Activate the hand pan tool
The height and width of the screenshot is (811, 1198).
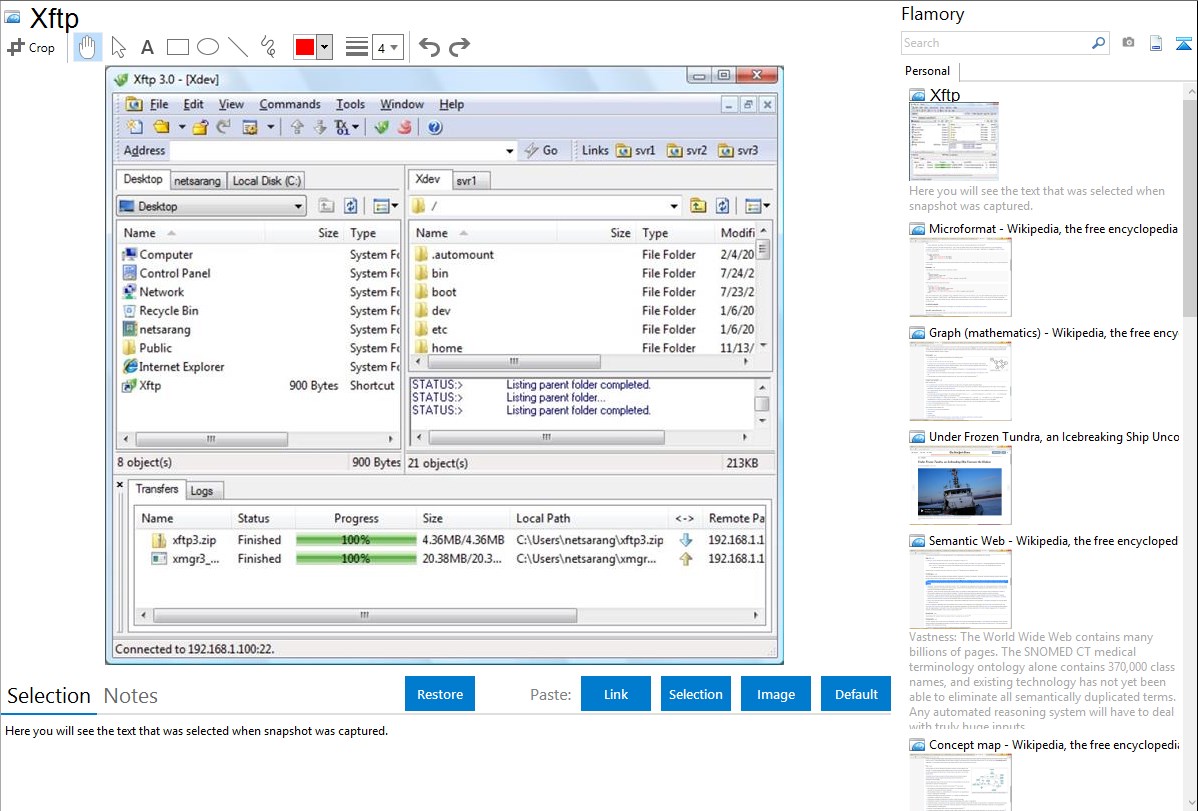(87, 47)
